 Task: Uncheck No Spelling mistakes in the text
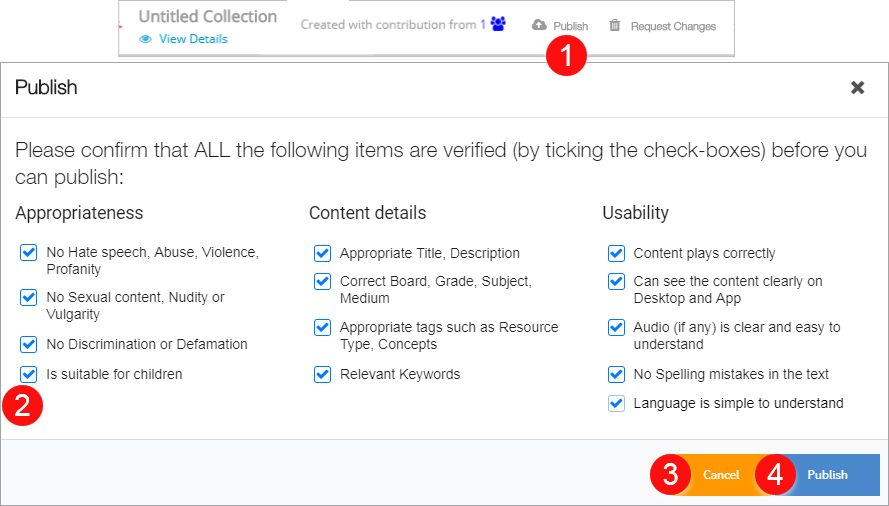pos(616,374)
